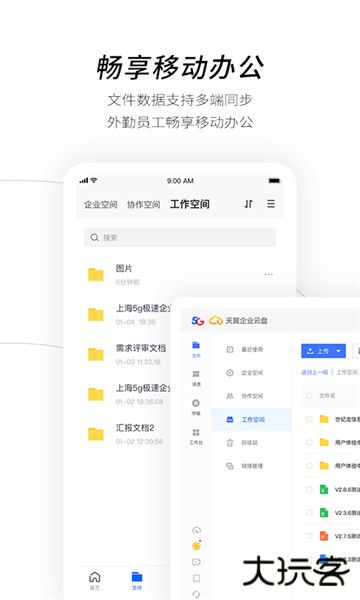
Task: Tick the checkbox for the V2.7.5 file
Action: [x=309, y=536]
